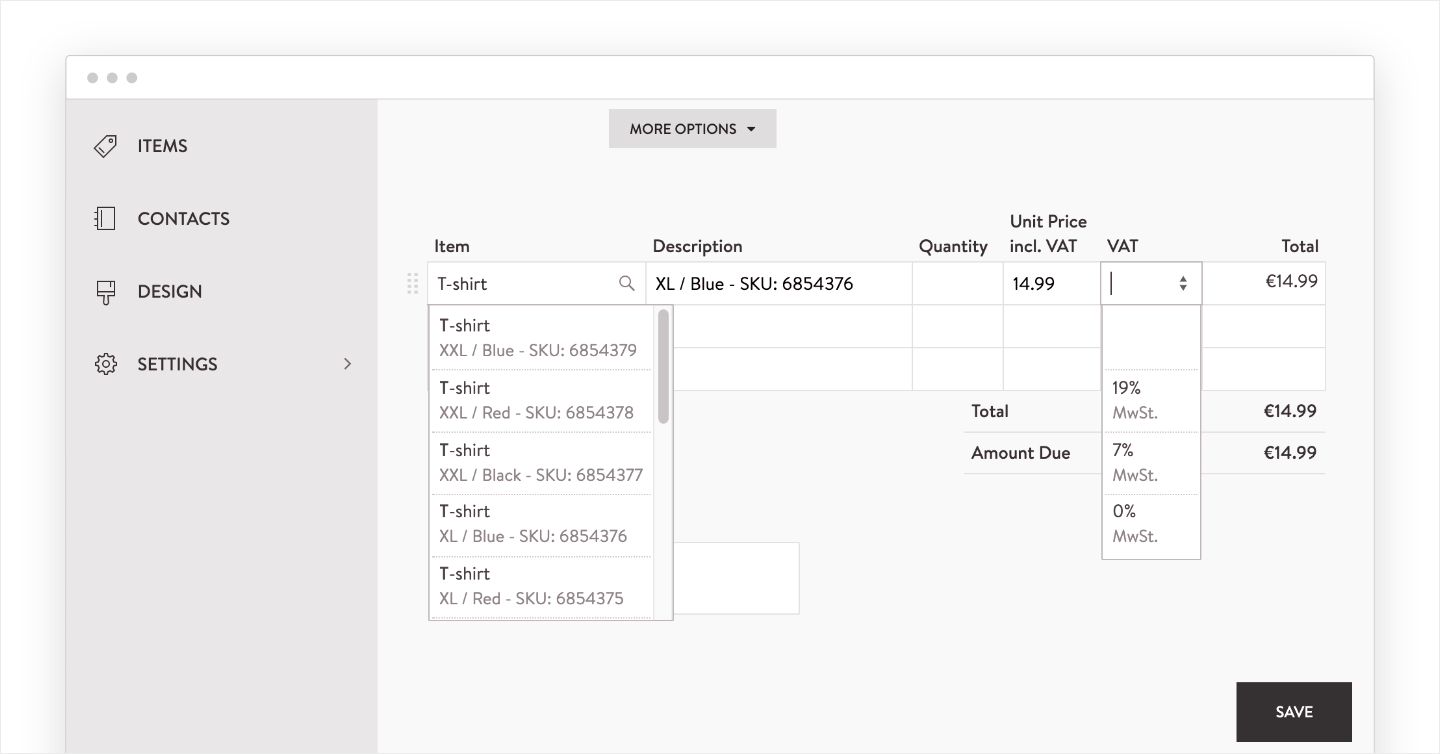Click the Amount Due €14.99 value

(x=1290, y=453)
